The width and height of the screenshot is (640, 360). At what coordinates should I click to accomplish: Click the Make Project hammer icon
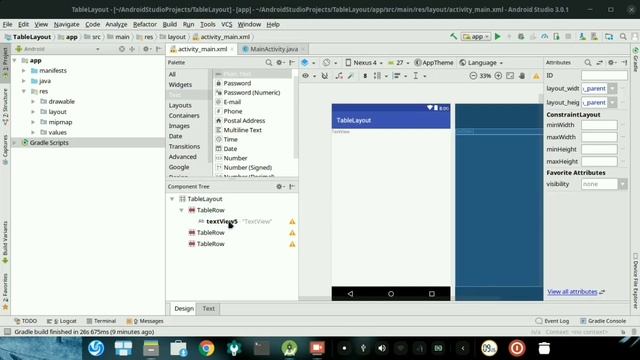453,37
